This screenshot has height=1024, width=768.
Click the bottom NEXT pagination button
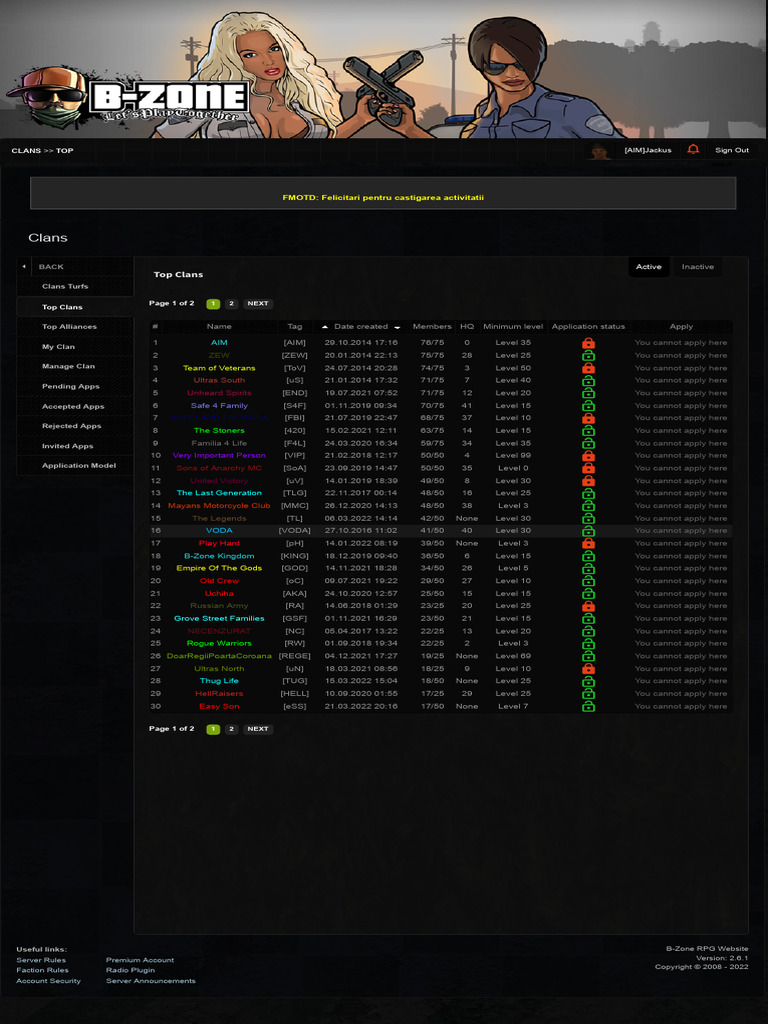coord(258,729)
